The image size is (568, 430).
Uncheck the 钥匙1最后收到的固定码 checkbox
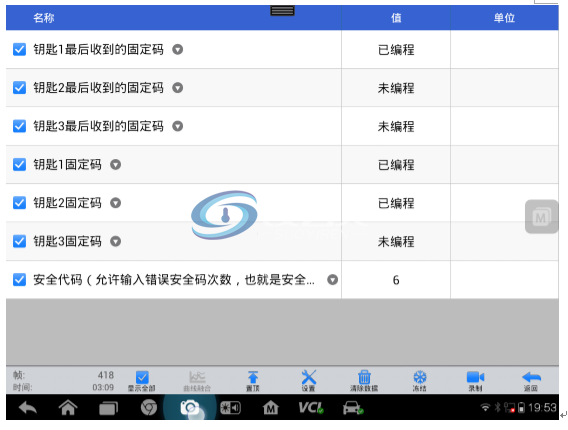tap(20, 49)
